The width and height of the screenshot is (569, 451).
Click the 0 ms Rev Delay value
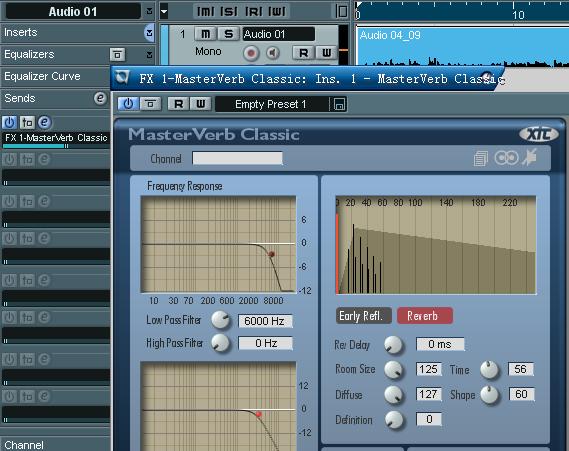point(440,344)
